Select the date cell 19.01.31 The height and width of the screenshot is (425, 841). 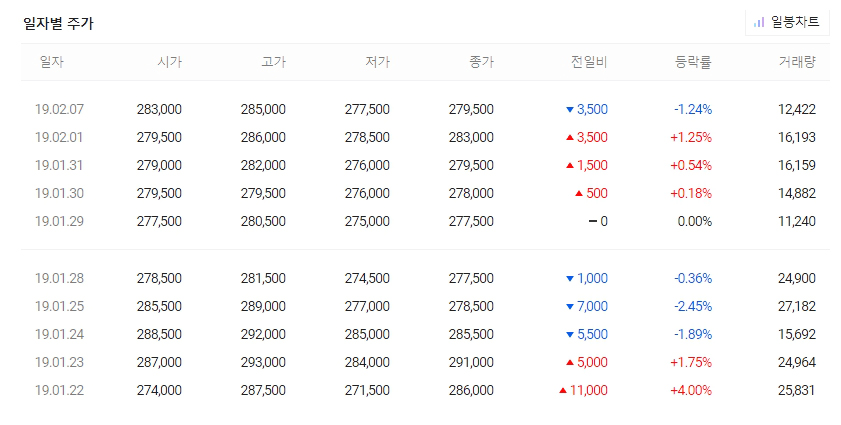(x=59, y=165)
